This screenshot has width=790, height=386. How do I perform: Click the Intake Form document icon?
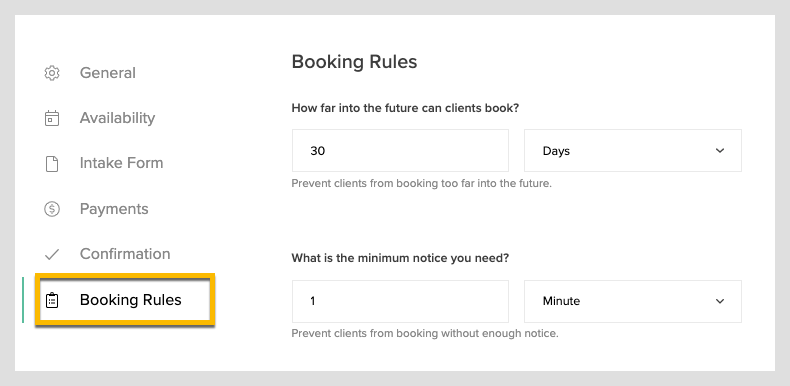pos(52,163)
